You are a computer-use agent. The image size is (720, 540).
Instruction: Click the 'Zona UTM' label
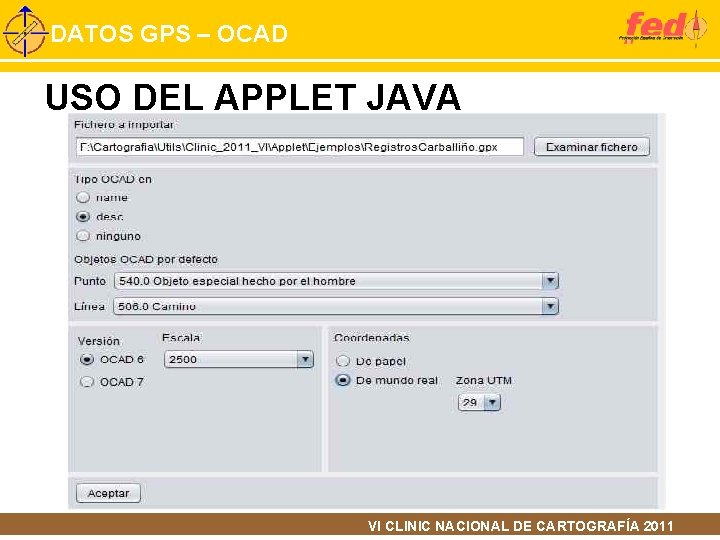point(484,380)
